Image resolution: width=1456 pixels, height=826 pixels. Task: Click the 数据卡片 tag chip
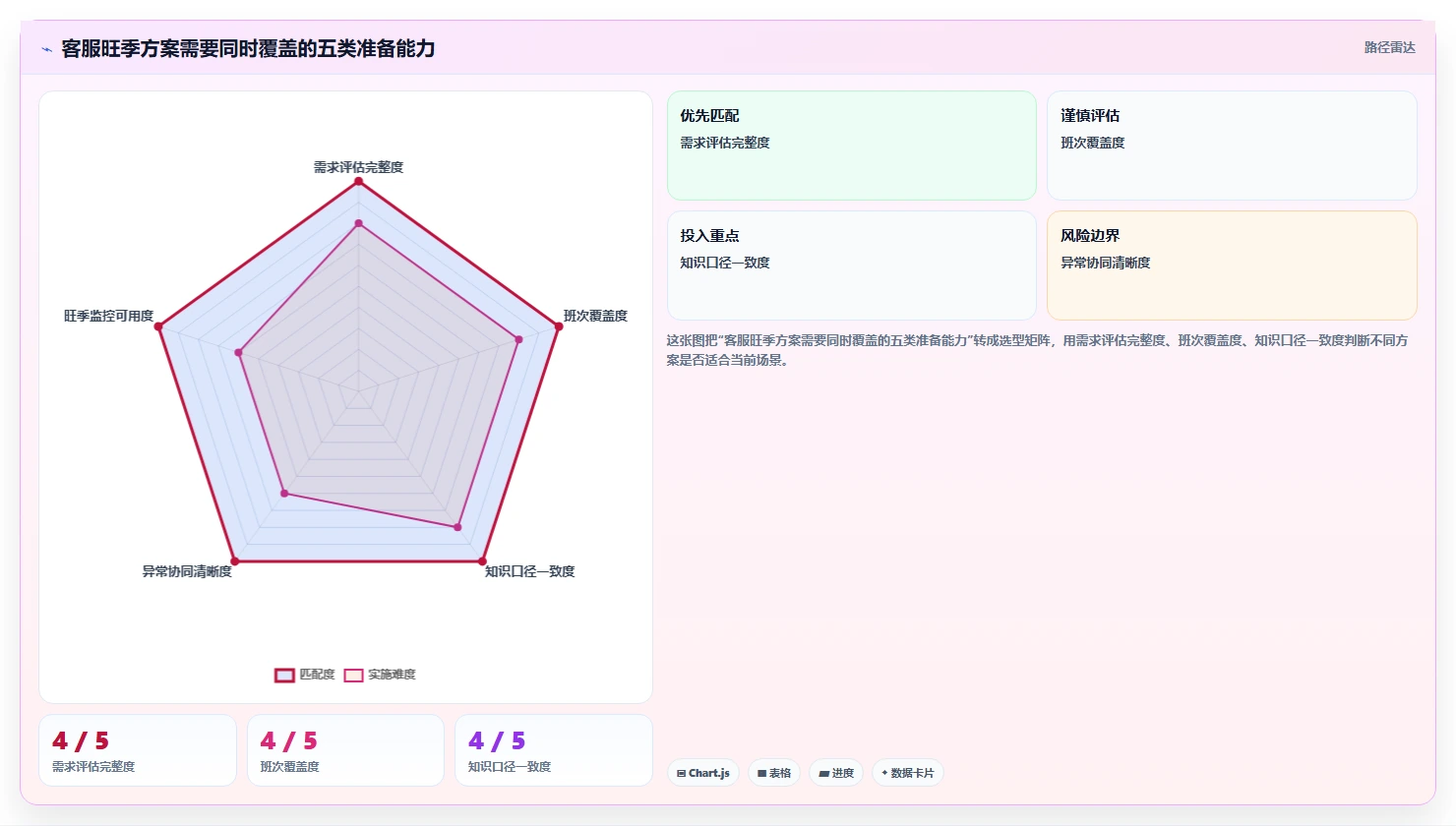tap(908, 773)
